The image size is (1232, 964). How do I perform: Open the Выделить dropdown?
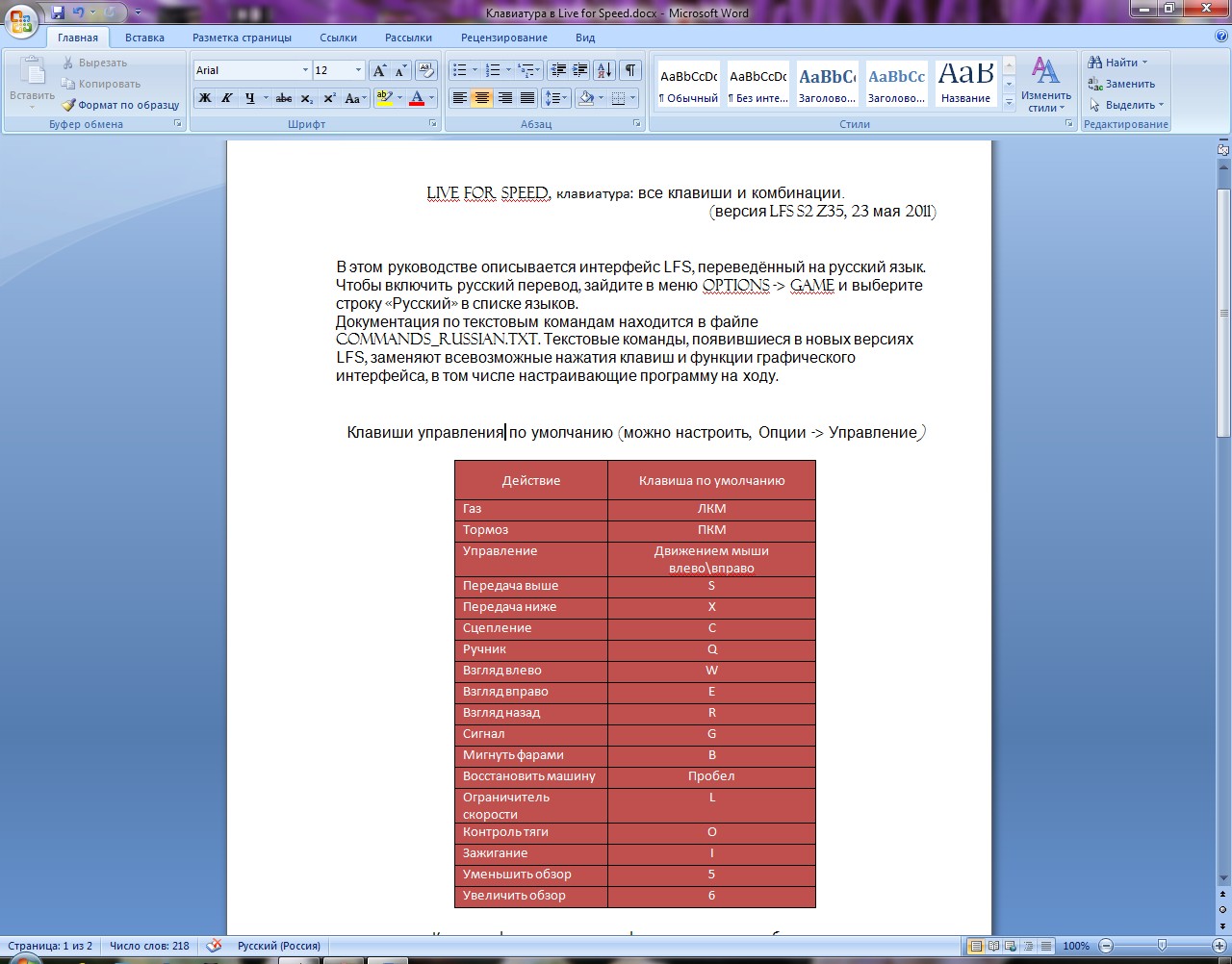click(x=1126, y=105)
